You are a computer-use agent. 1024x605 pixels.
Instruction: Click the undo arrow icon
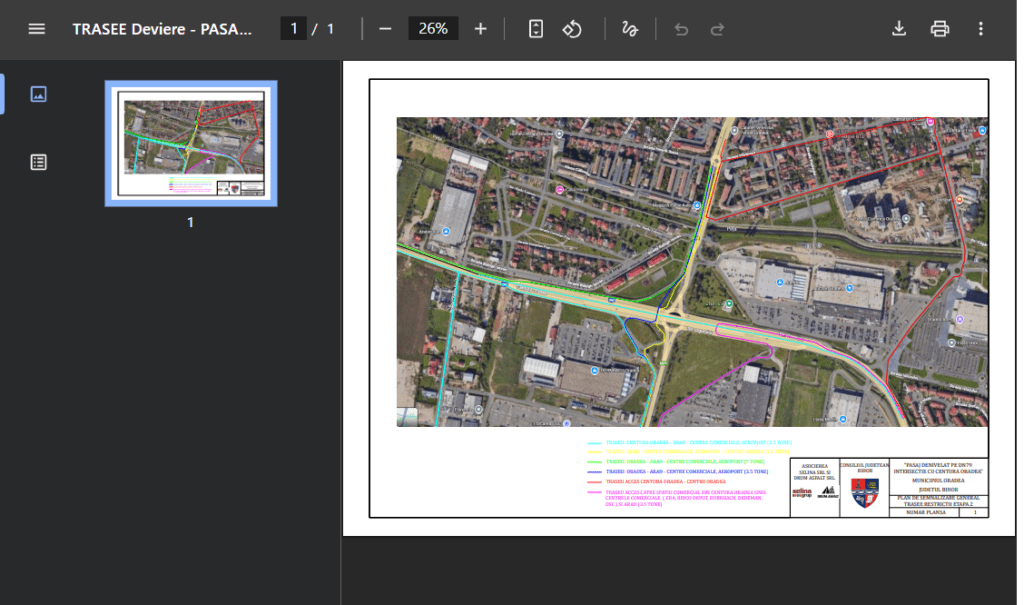682,29
